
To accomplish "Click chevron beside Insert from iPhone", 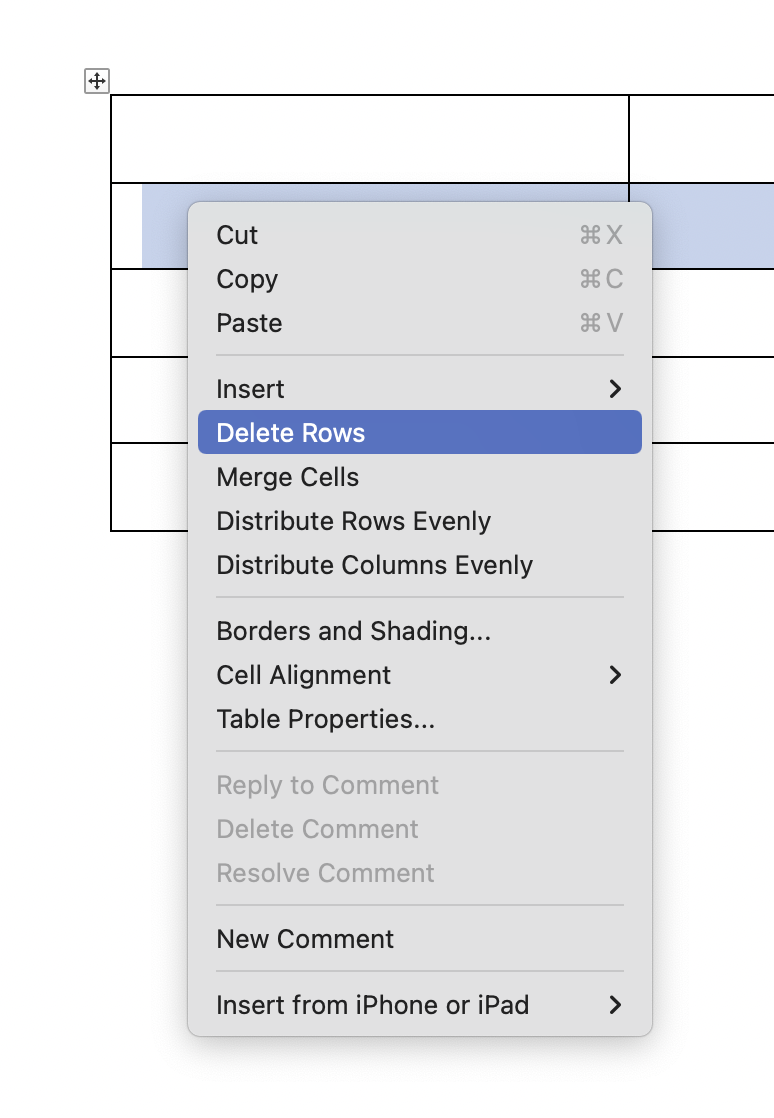I will pos(615,1005).
